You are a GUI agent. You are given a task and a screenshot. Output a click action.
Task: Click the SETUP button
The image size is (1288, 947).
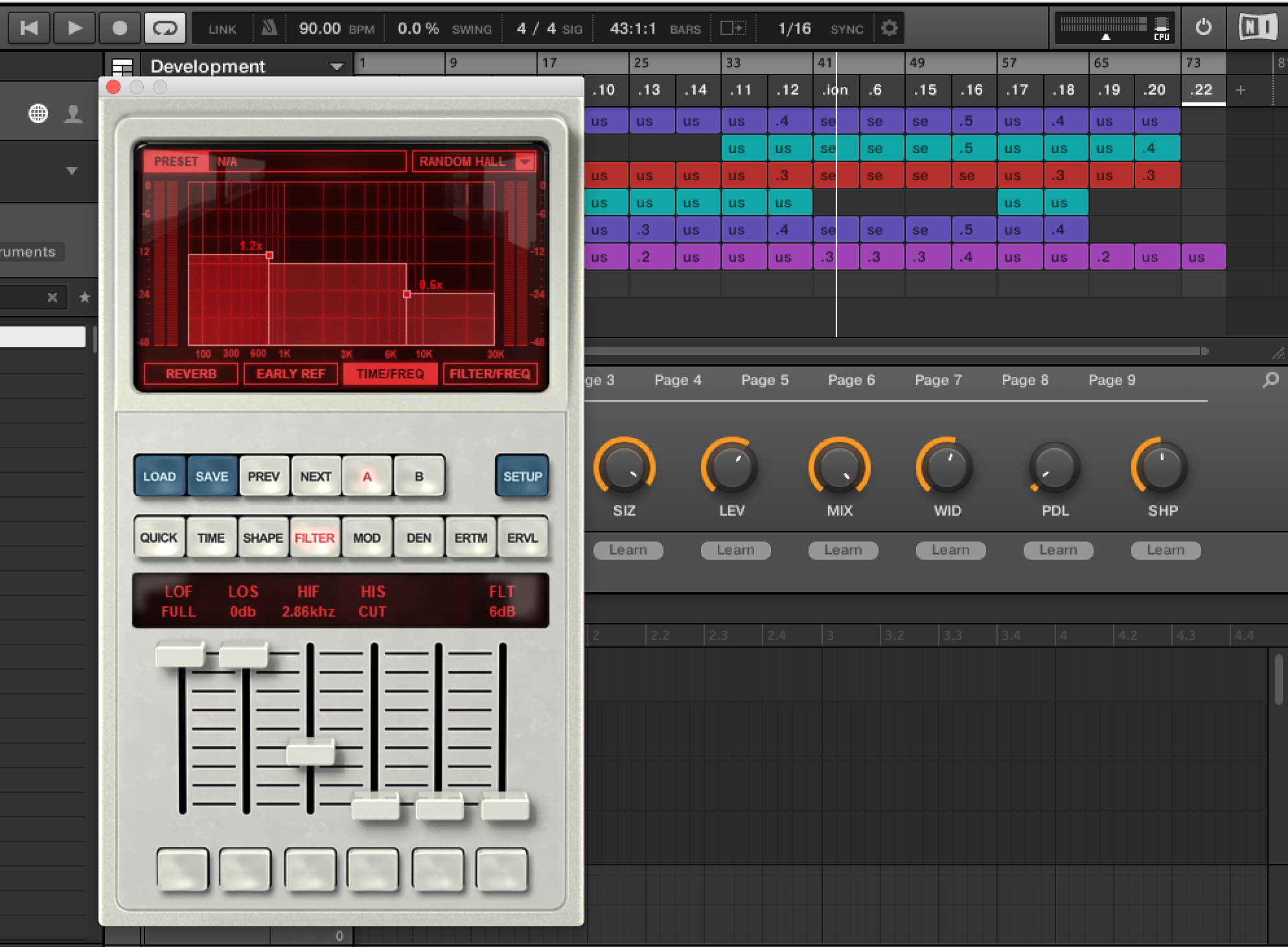tap(522, 476)
